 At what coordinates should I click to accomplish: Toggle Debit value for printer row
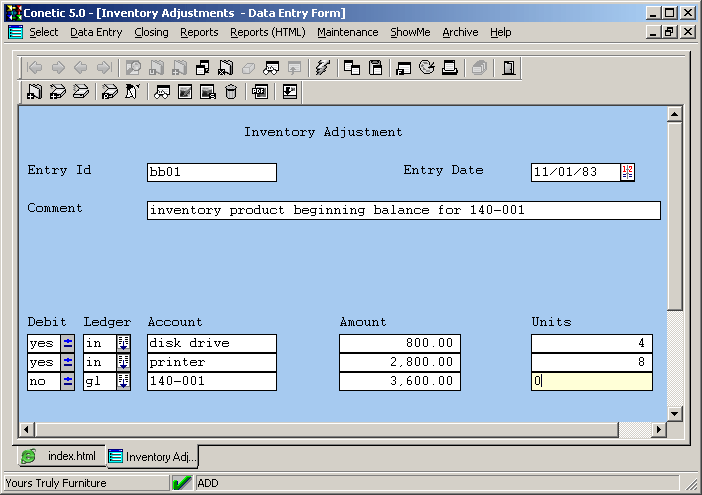click(x=68, y=362)
